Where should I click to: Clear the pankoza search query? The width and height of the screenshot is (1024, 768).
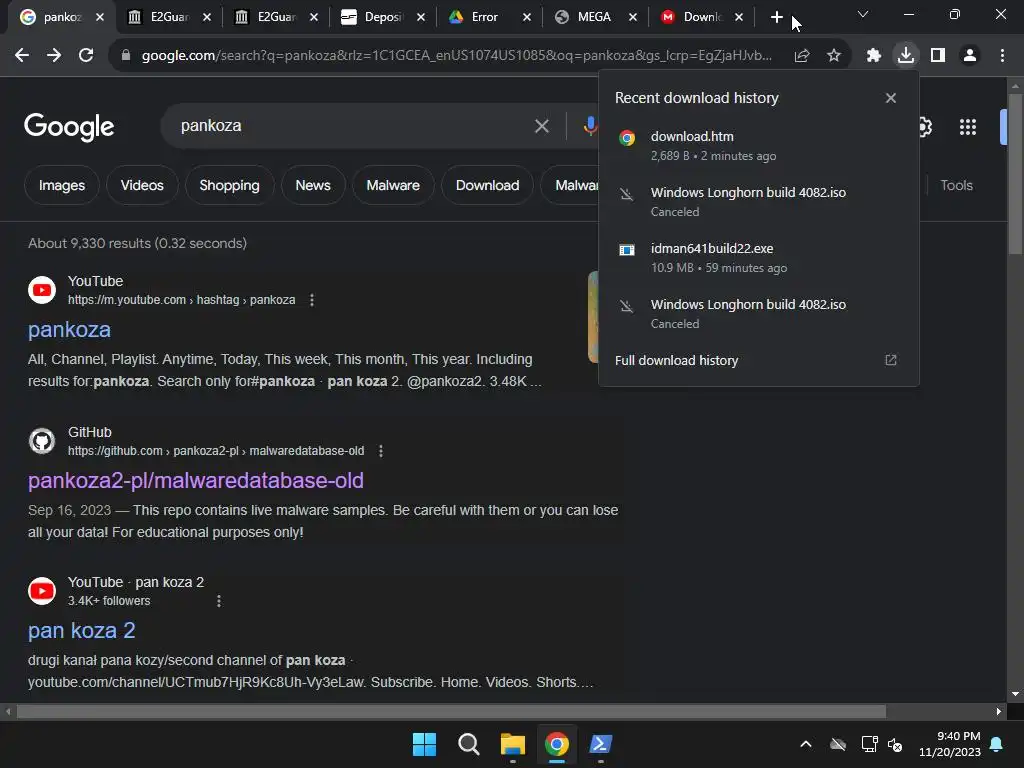pos(542,126)
